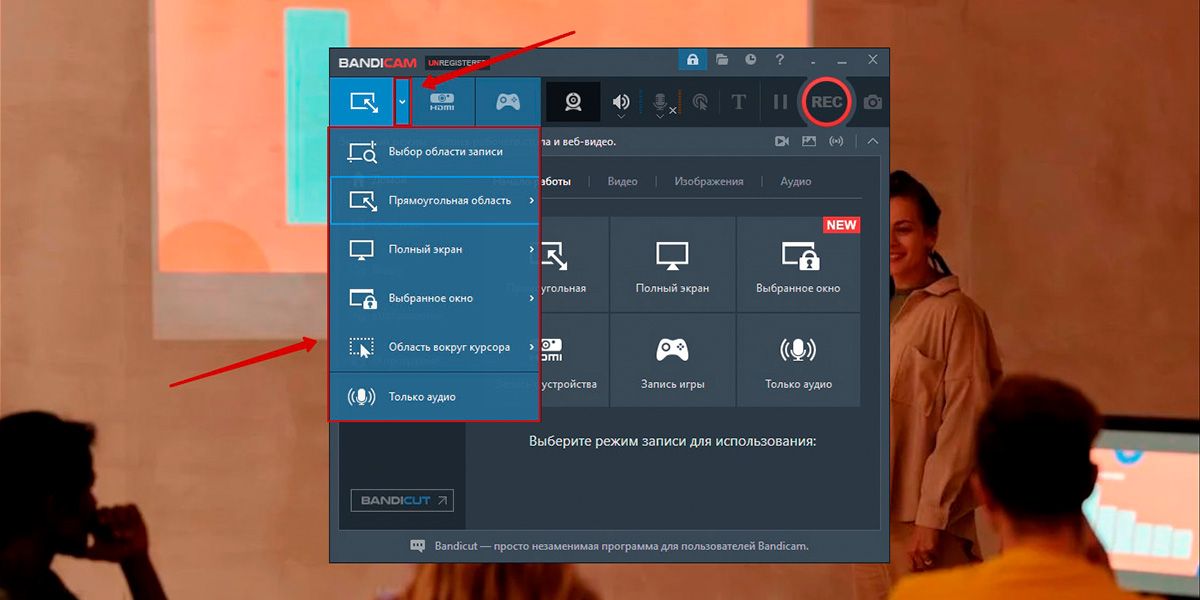This screenshot has width=1200, height=600.
Task: Click the 'Выбранное окно' tile marked NEW
Action: [798, 264]
